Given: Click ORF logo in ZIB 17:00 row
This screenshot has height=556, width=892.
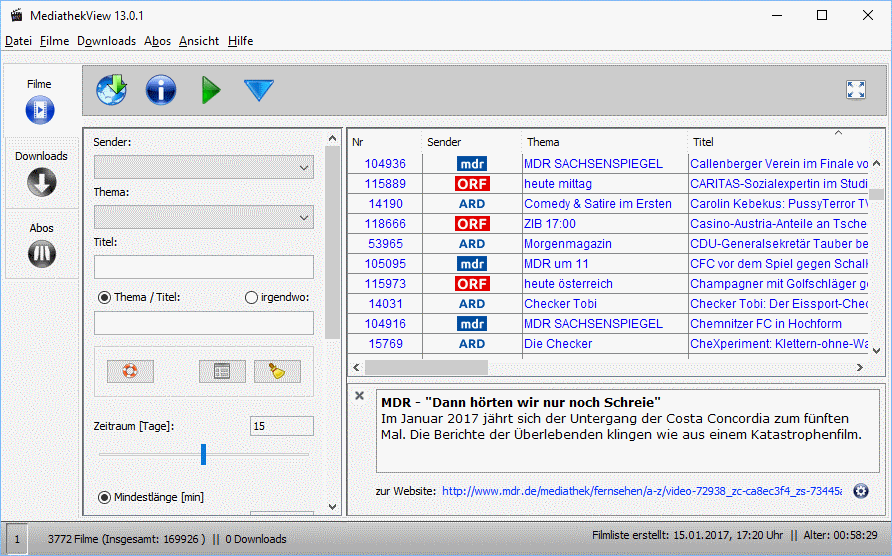Looking at the screenshot, I should point(472,224).
